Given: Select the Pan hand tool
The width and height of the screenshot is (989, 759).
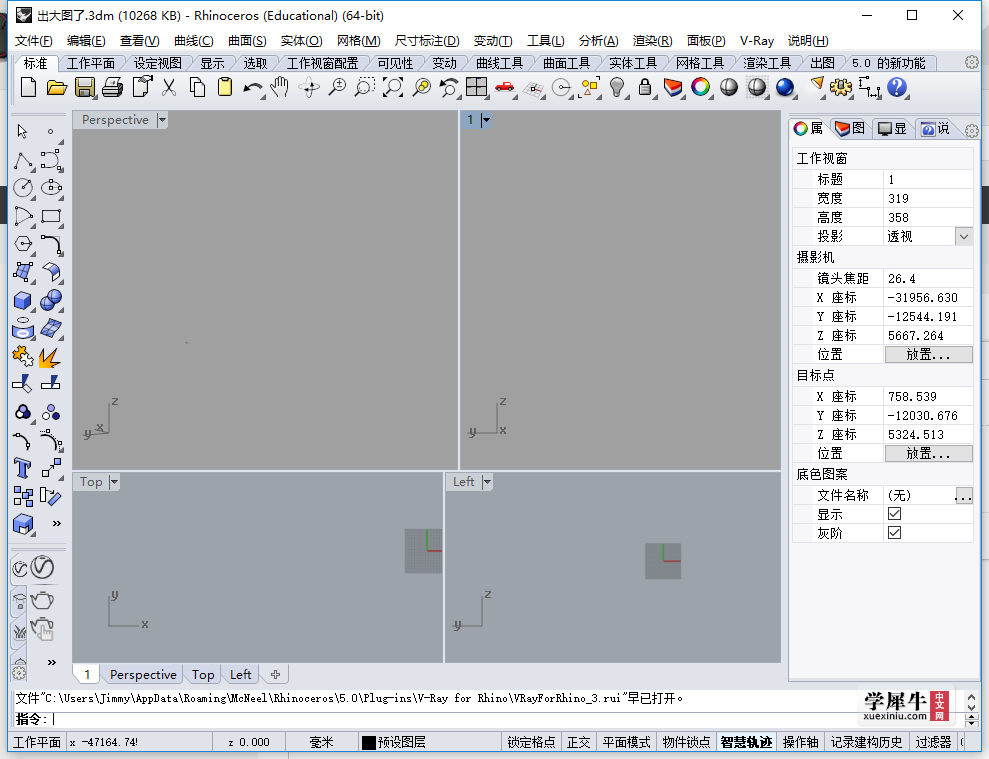Looking at the screenshot, I should 279,87.
